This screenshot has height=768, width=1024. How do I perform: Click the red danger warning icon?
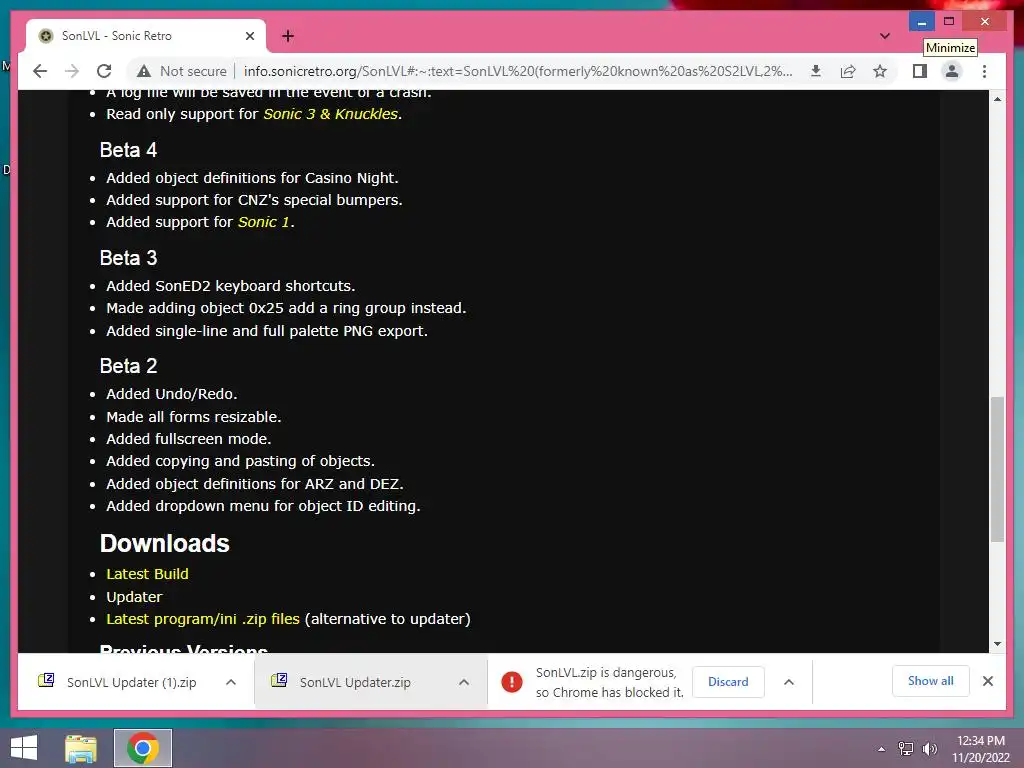(x=511, y=682)
